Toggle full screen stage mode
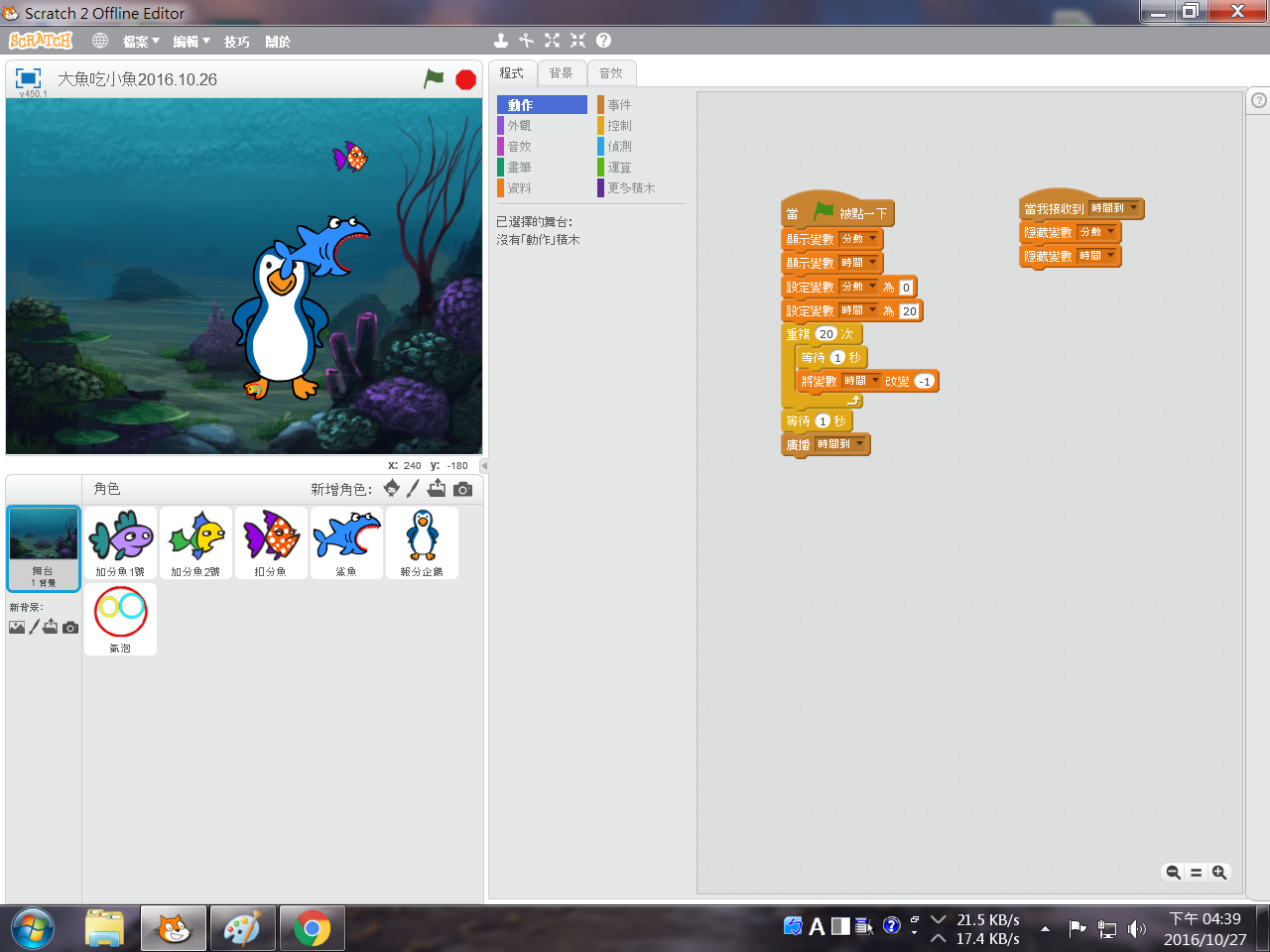The height and width of the screenshot is (952, 1270). pyautogui.click(x=28, y=78)
